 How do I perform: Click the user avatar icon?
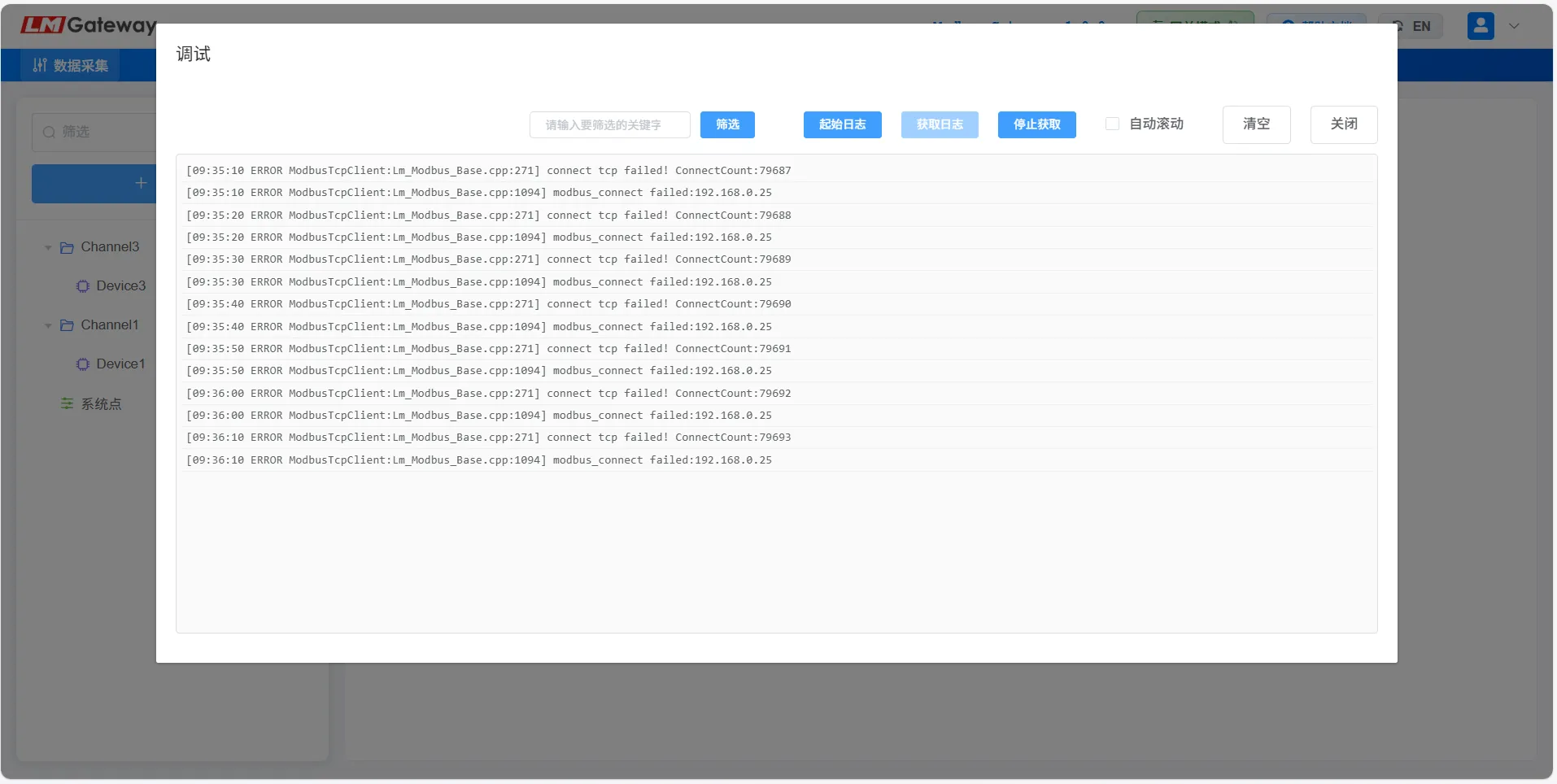(x=1480, y=26)
